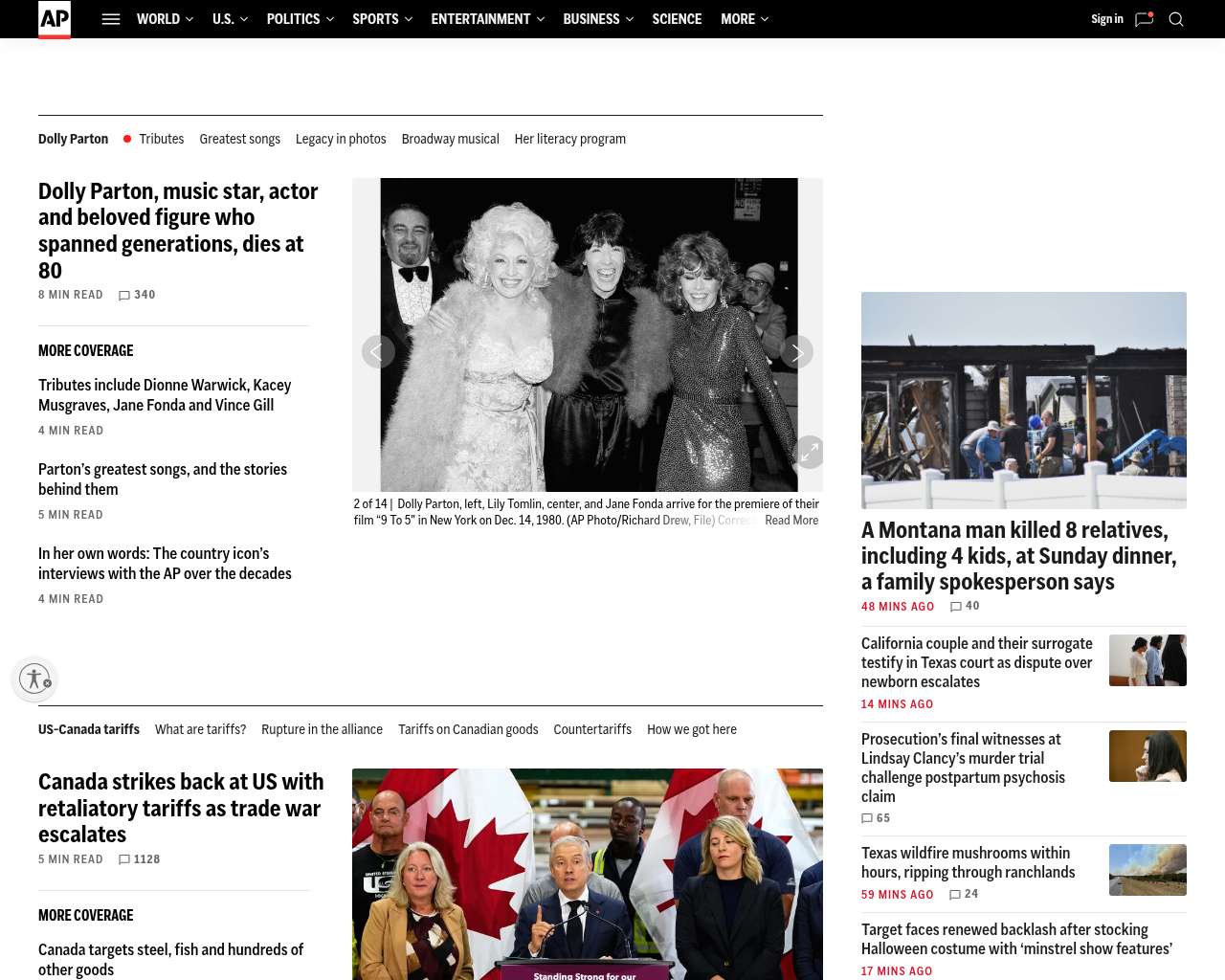Open 1128 comments on Canada tariffs story

click(x=140, y=859)
